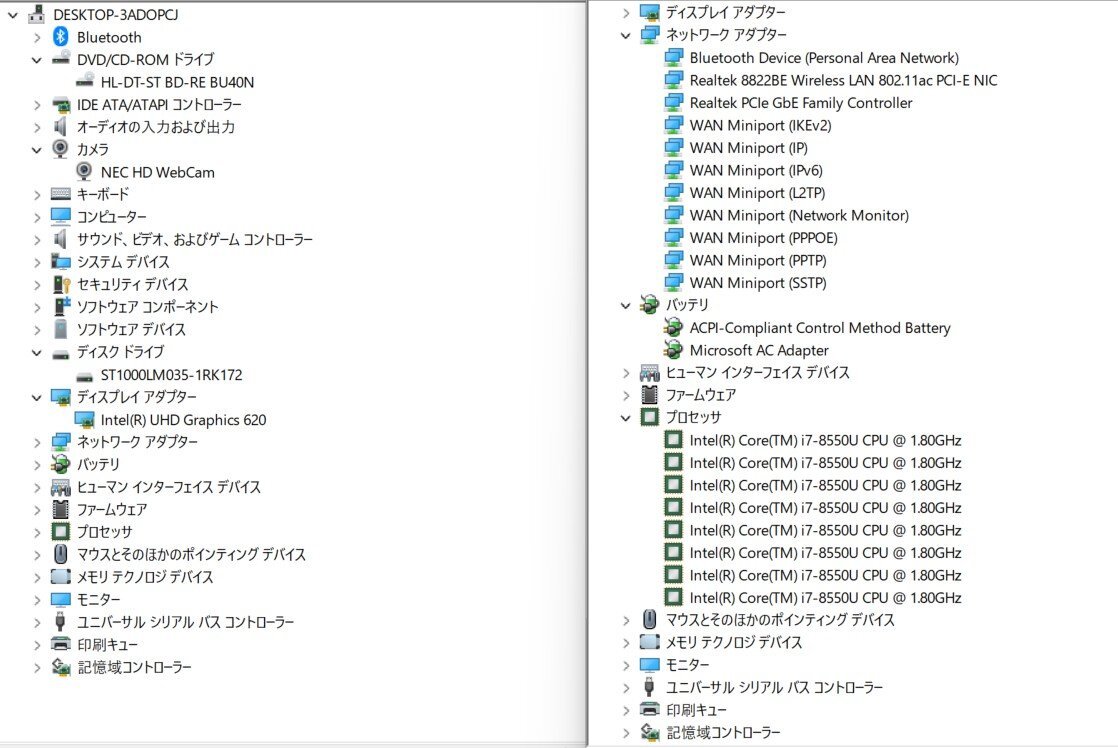The image size is (1118, 748).
Task: Click the HL-DT-ST BD-RE BU40N drive icon
Action: coord(85,81)
